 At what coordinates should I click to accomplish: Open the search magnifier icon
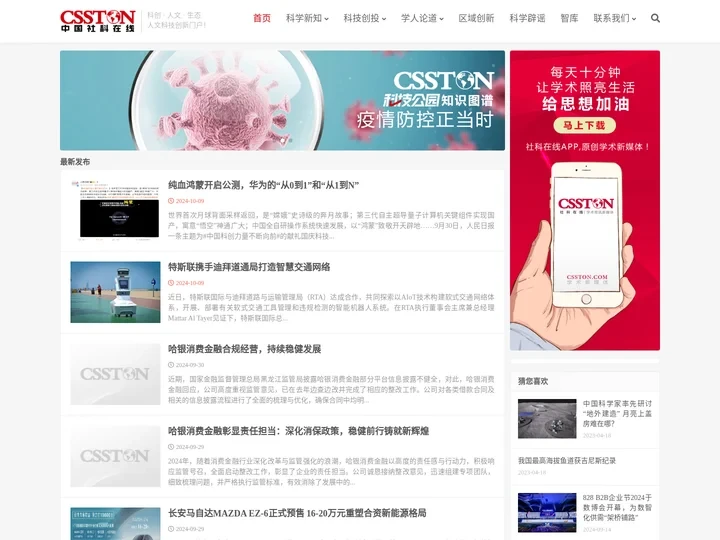655,18
